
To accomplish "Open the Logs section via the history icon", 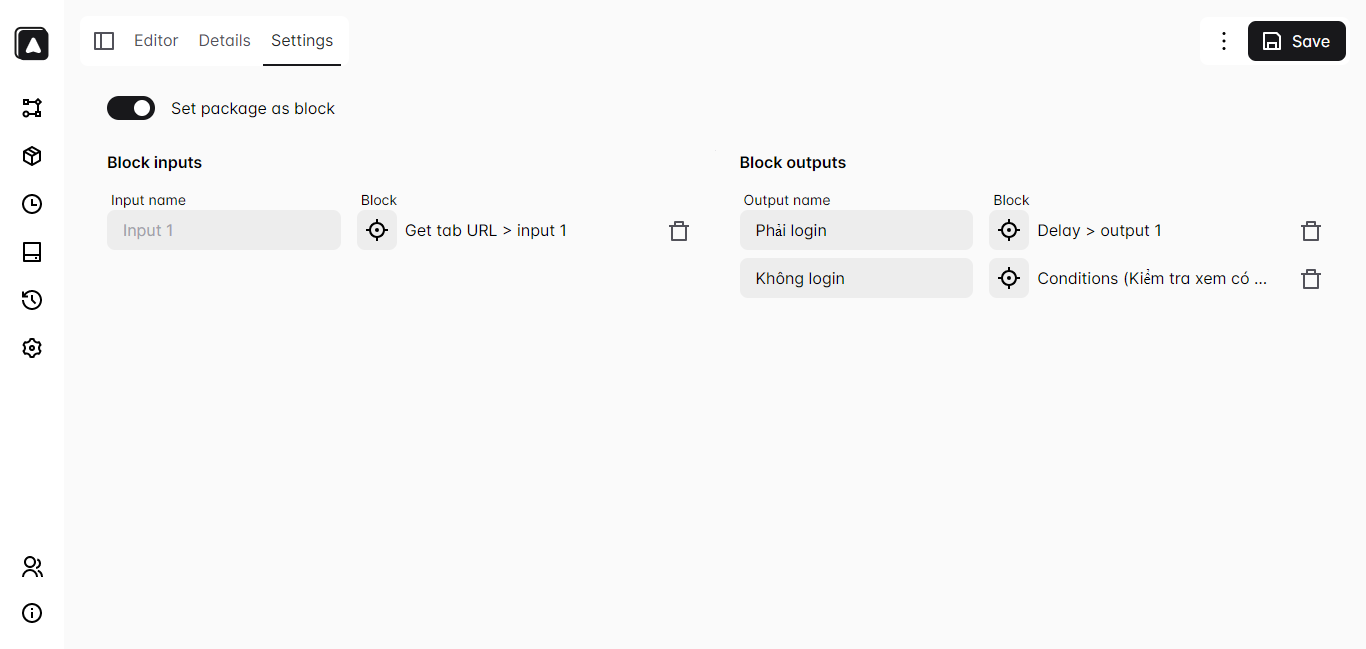I will coord(31,300).
